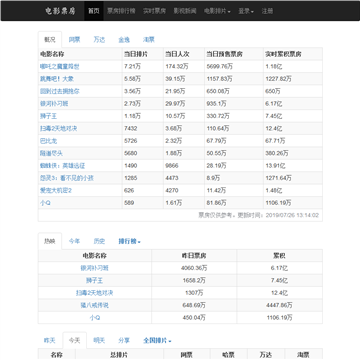Open movie link 哪吒之魔童降世
Viewport: 360px width, 360px height.
[60, 67]
